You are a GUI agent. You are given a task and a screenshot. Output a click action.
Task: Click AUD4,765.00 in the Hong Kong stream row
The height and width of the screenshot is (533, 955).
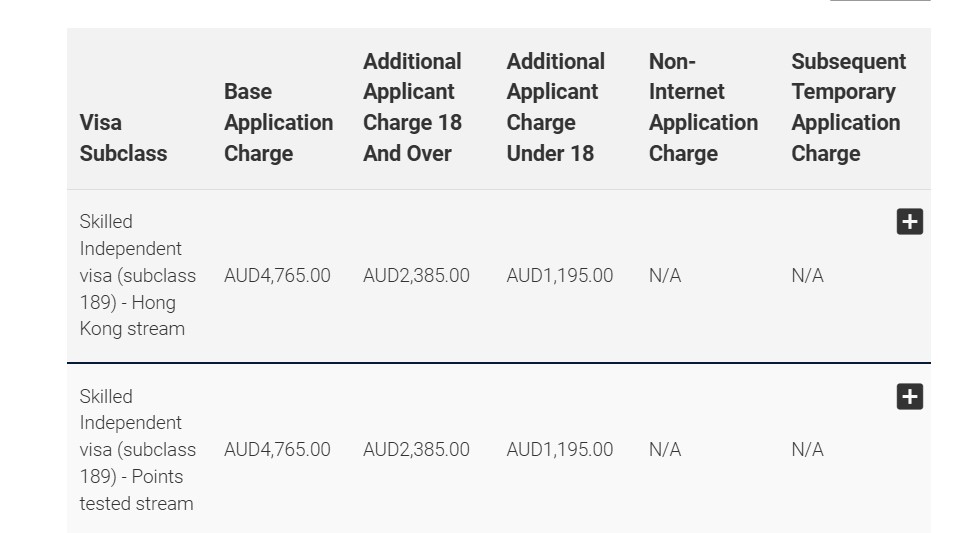[x=277, y=275]
